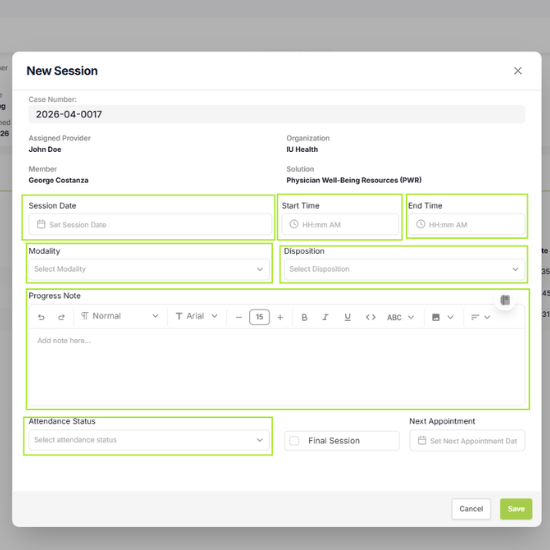Expand the attendance status dropdown

coord(149,440)
